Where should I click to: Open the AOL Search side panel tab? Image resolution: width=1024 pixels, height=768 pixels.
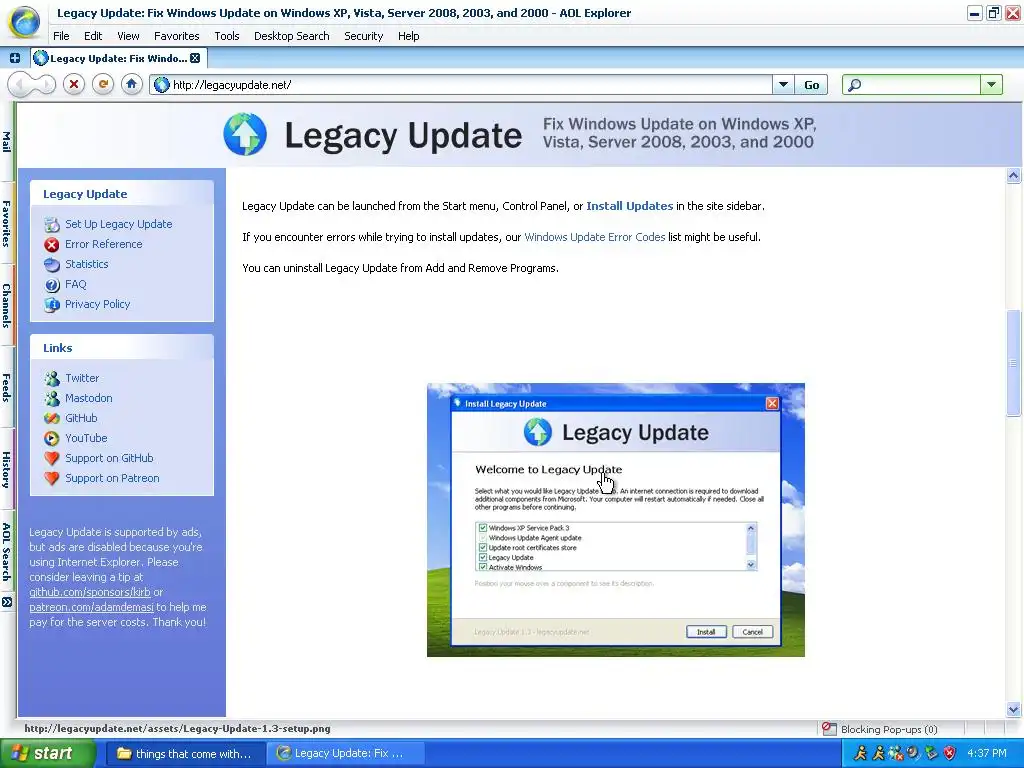7,552
